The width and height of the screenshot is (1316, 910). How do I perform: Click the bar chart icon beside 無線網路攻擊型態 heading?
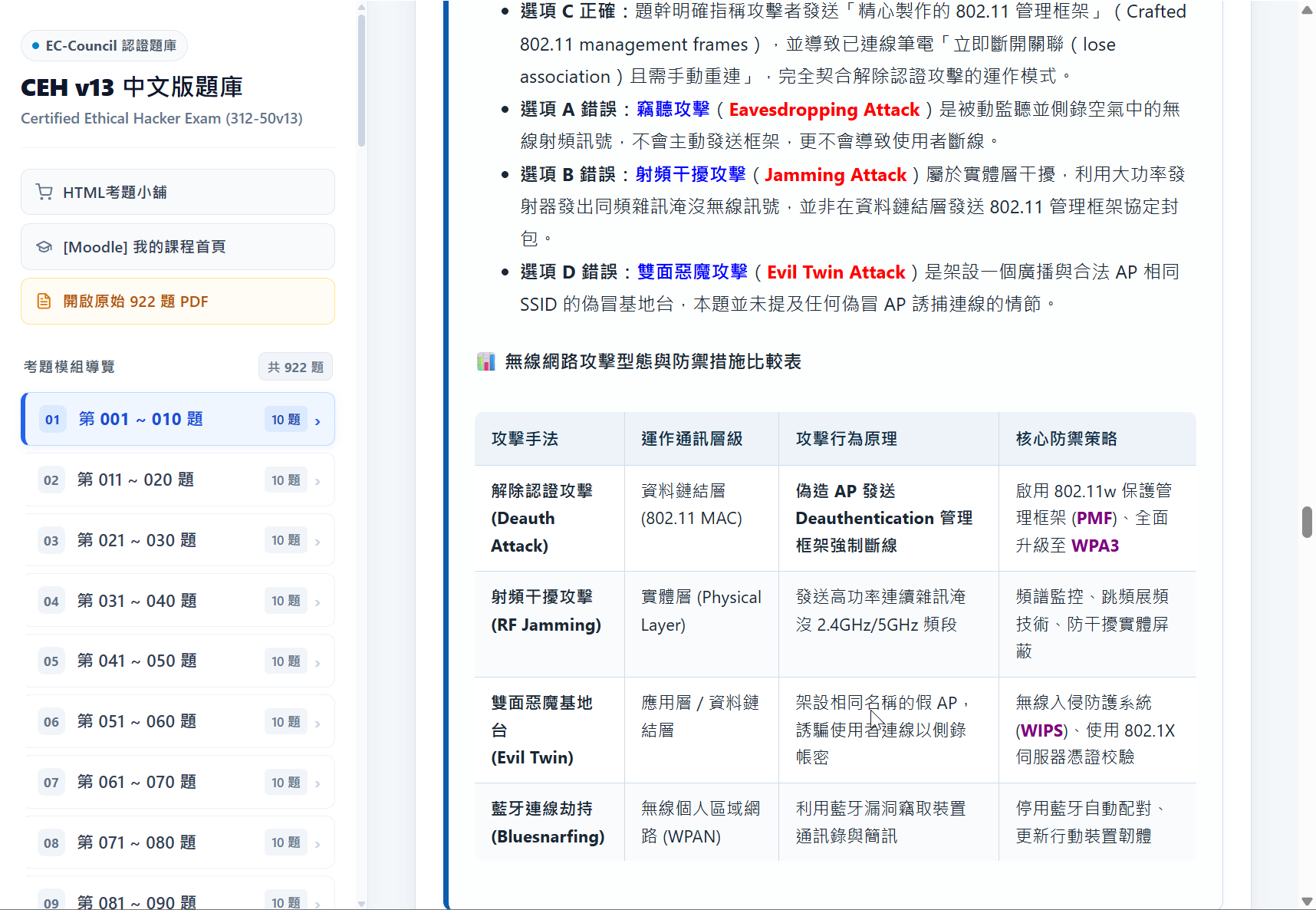pos(486,361)
